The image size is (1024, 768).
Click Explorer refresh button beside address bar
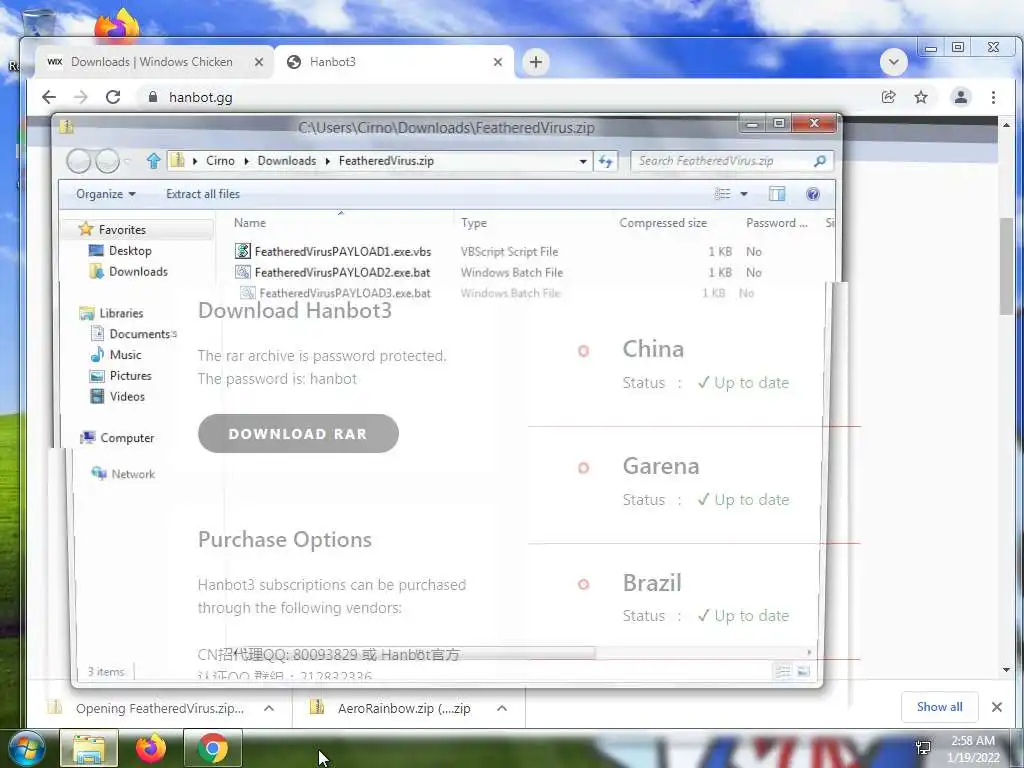pyautogui.click(x=605, y=161)
